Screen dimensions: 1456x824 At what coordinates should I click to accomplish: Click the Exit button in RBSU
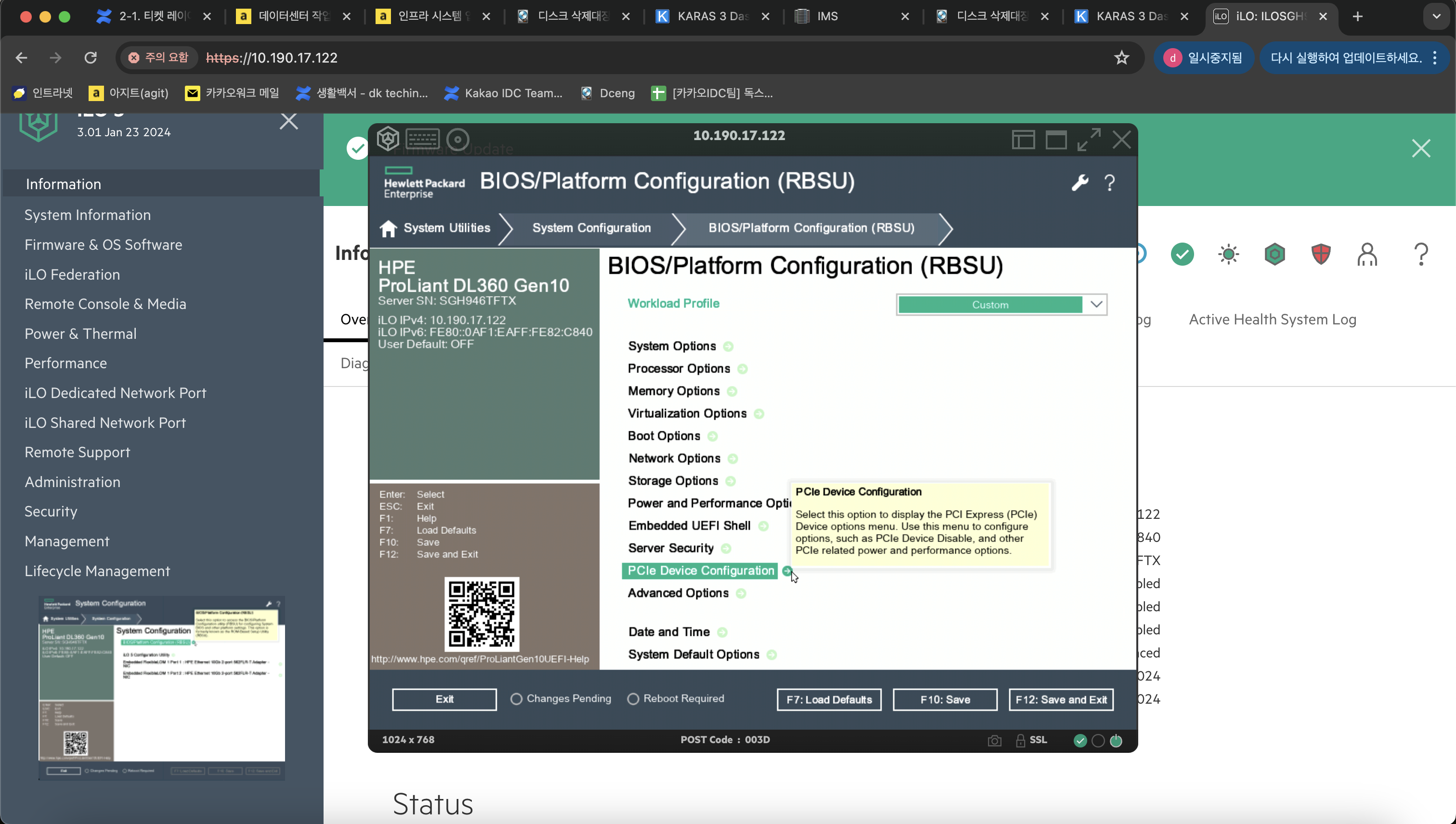click(444, 699)
